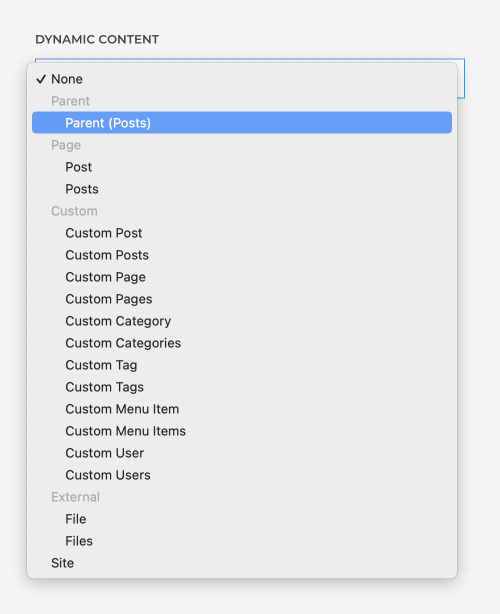This screenshot has height=614, width=500.
Task: Choose Custom Posts as dynamic content
Action: coord(242,255)
